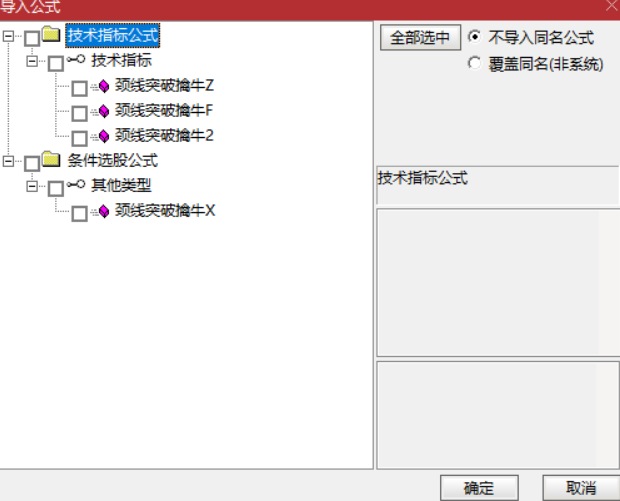Enable the 条件选股公式 folder checkbox
The image size is (620, 501).
click(x=32, y=163)
